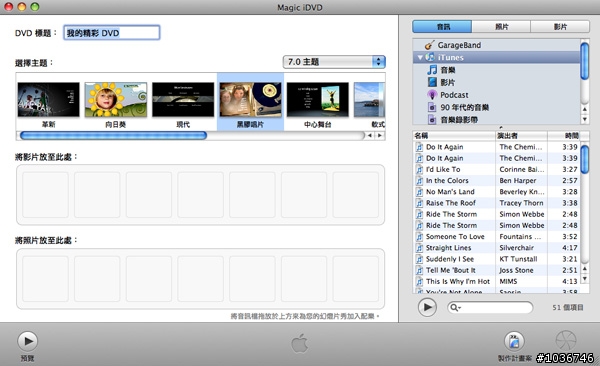Click artist cell Joss Stone

point(516,270)
